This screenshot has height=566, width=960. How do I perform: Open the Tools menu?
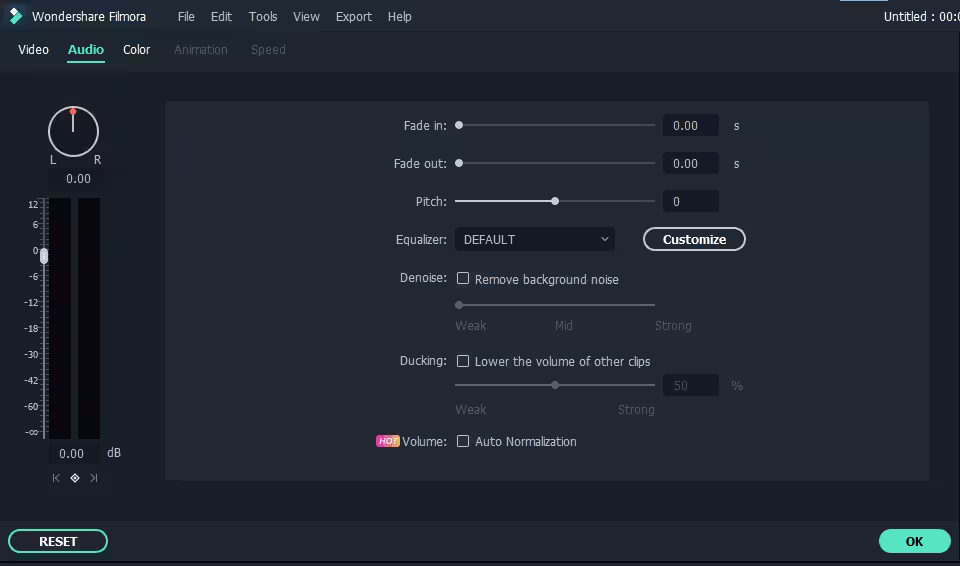263,16
